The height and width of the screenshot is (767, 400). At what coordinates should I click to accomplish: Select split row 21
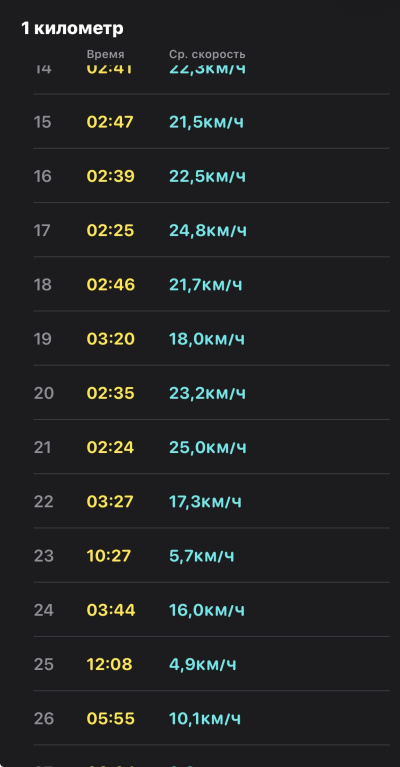[211, 448]
